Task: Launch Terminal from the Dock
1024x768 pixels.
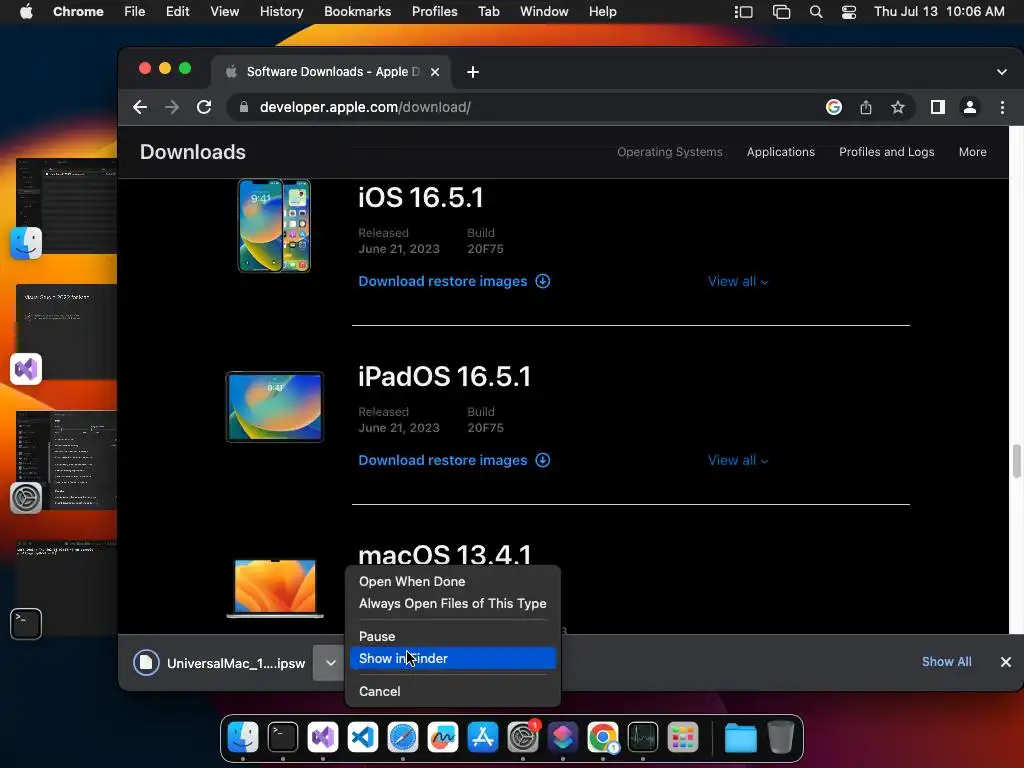Action: 283,738
